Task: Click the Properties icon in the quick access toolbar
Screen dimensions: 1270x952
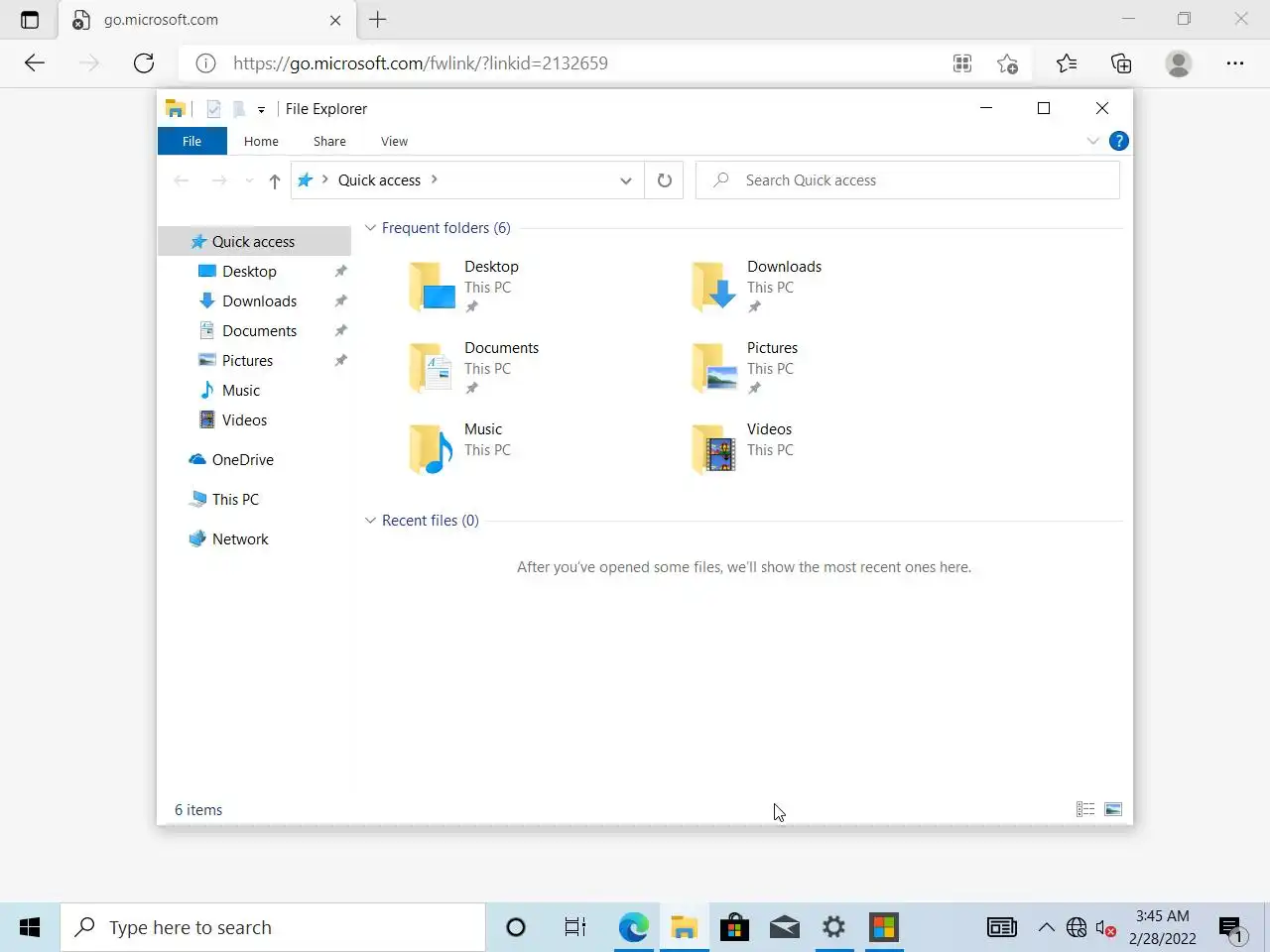Action: (x=213, y=109)
